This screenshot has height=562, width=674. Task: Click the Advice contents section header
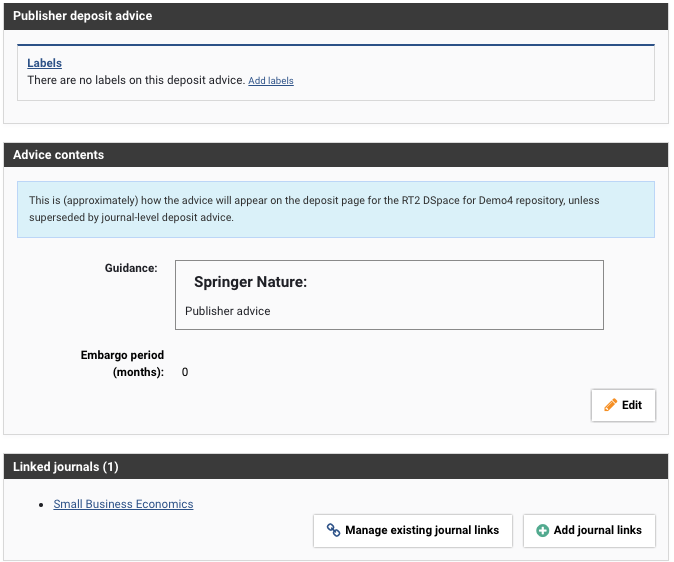click(x=336, y=155)
